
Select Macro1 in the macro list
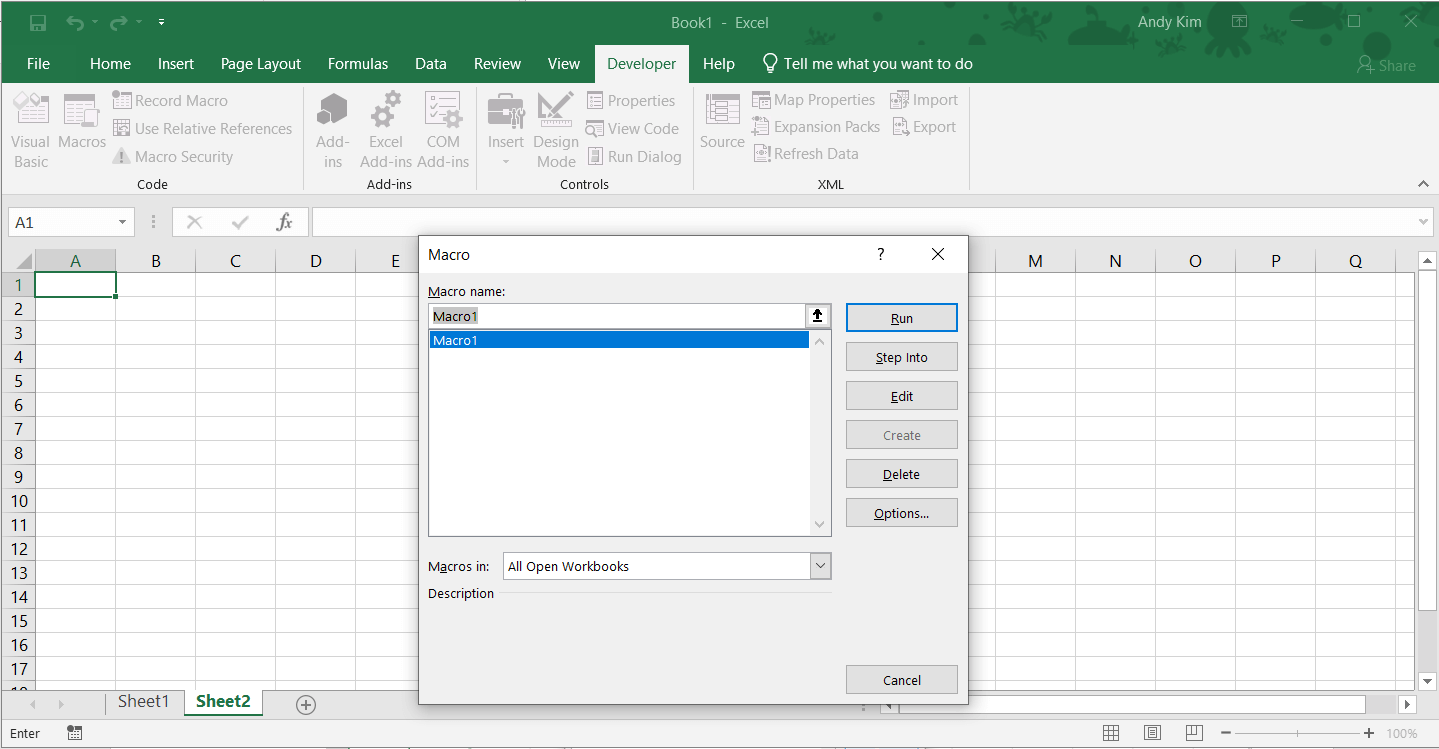(x=619, y=340)
